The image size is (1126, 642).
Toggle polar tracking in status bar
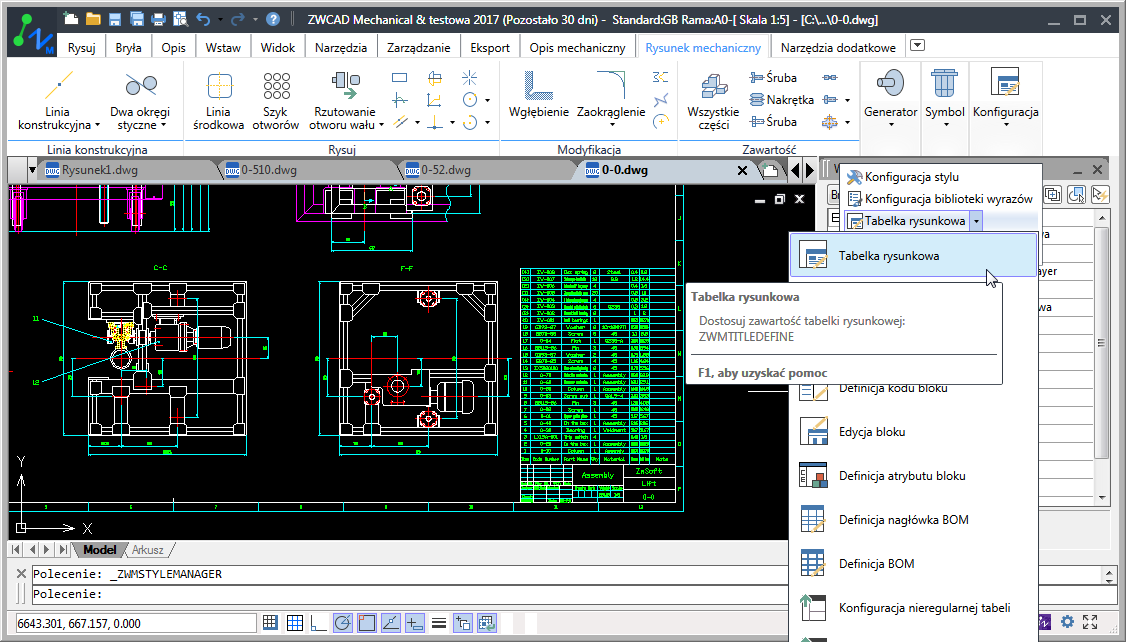coord(343,623)
